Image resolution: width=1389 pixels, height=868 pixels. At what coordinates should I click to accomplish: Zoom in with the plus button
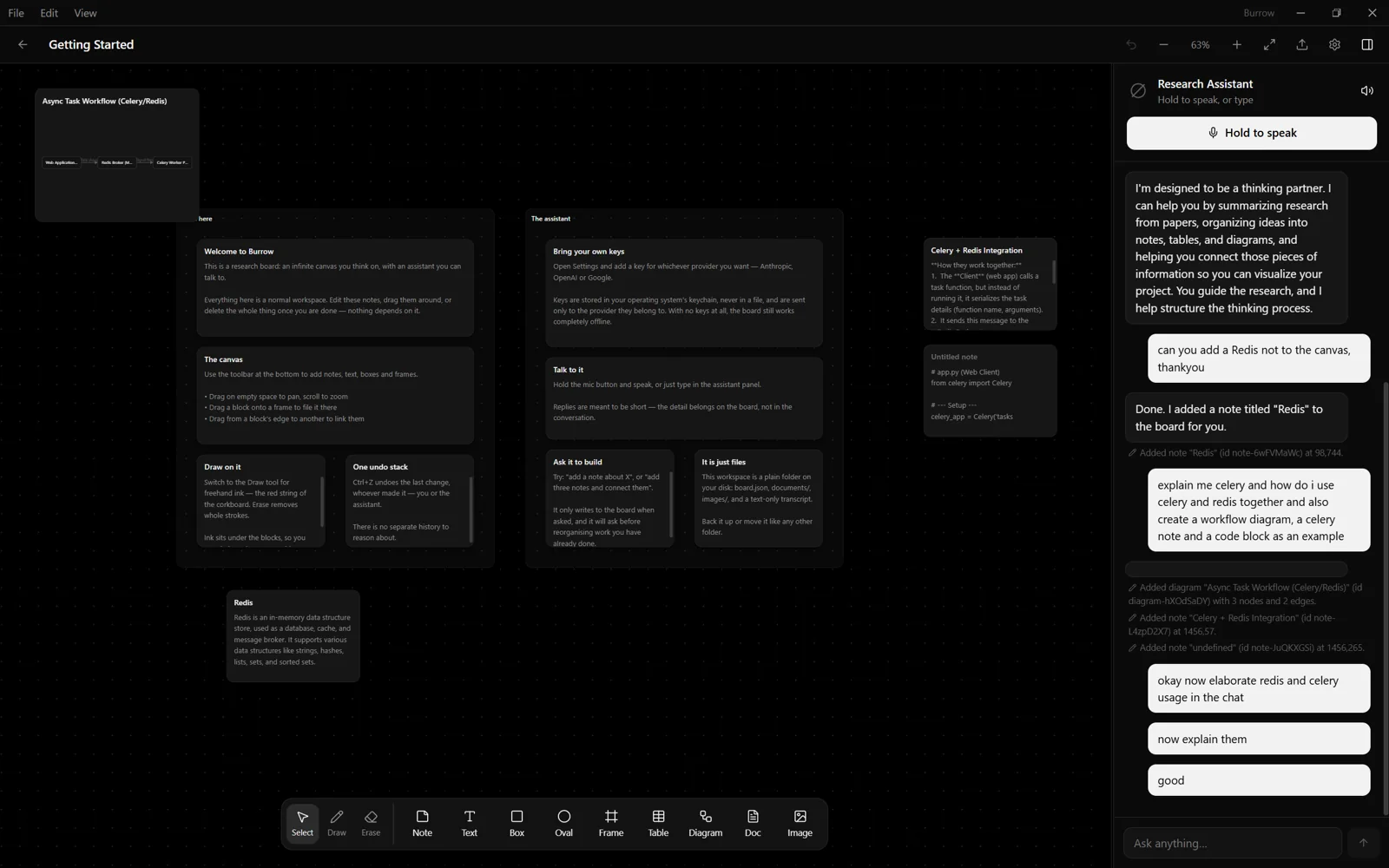[x=1236, y=44]
